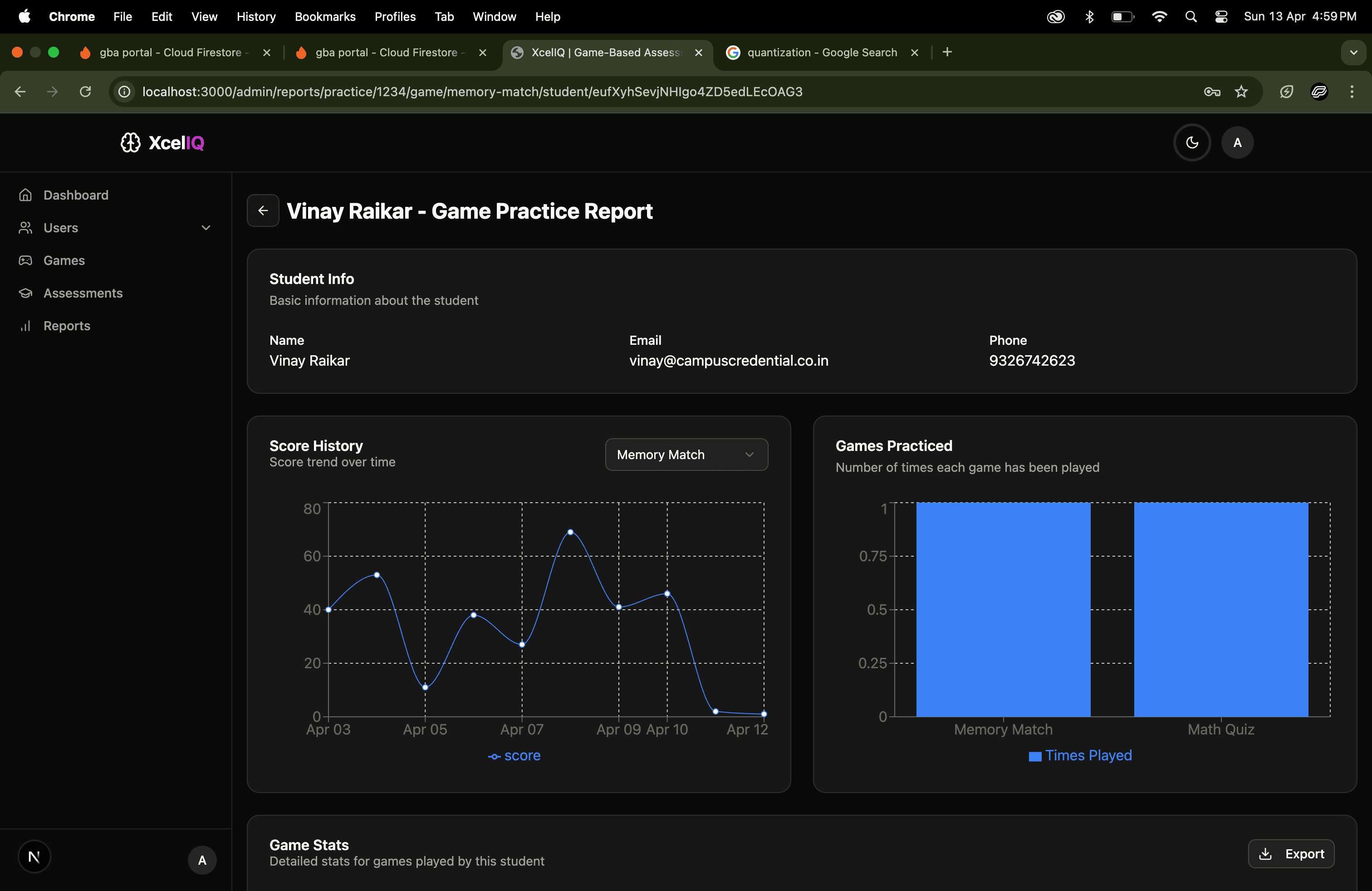Click the bar chart Reports icon
Image resolution: width=1372 pixels, height=891 pixels.
pyautogui.click(x=25, y=326)
